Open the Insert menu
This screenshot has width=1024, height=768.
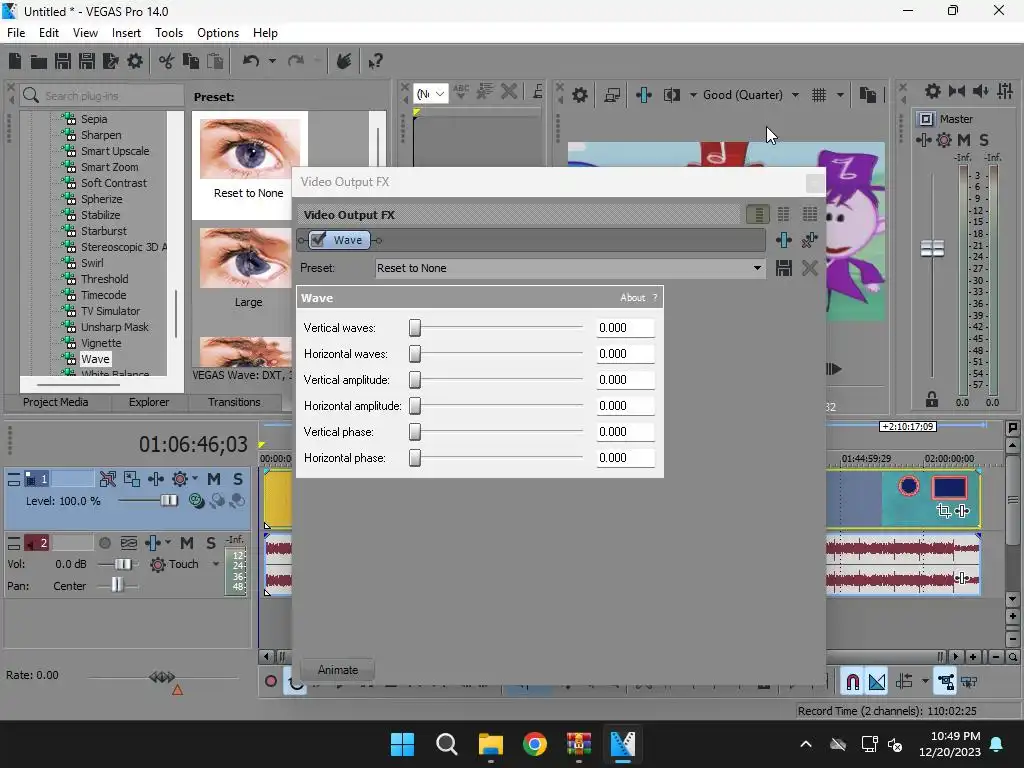126,33
